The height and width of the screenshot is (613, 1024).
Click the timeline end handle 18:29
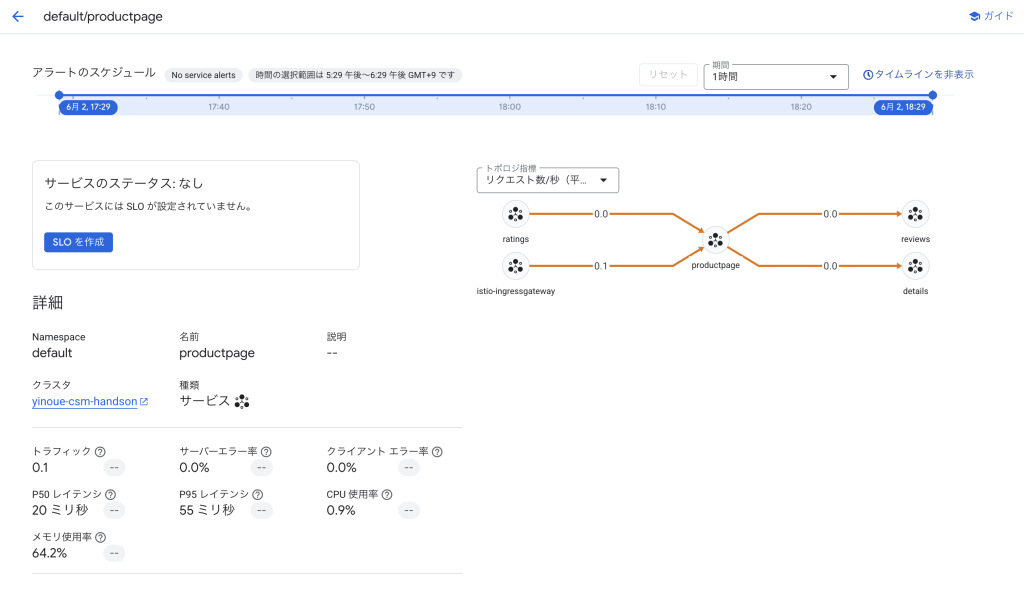903,107
